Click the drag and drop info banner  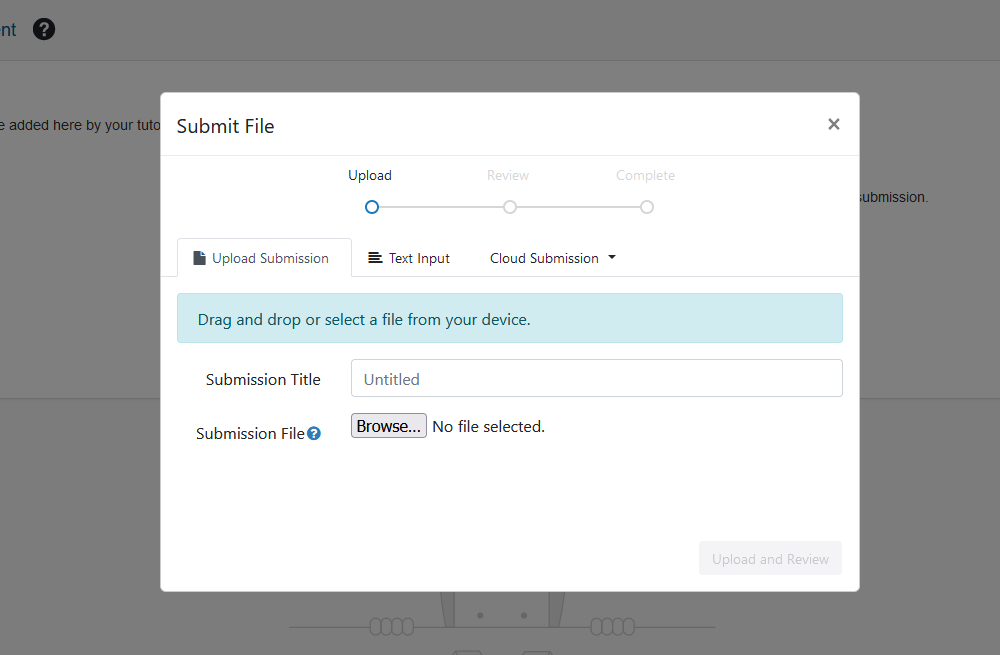click(509, 319)
